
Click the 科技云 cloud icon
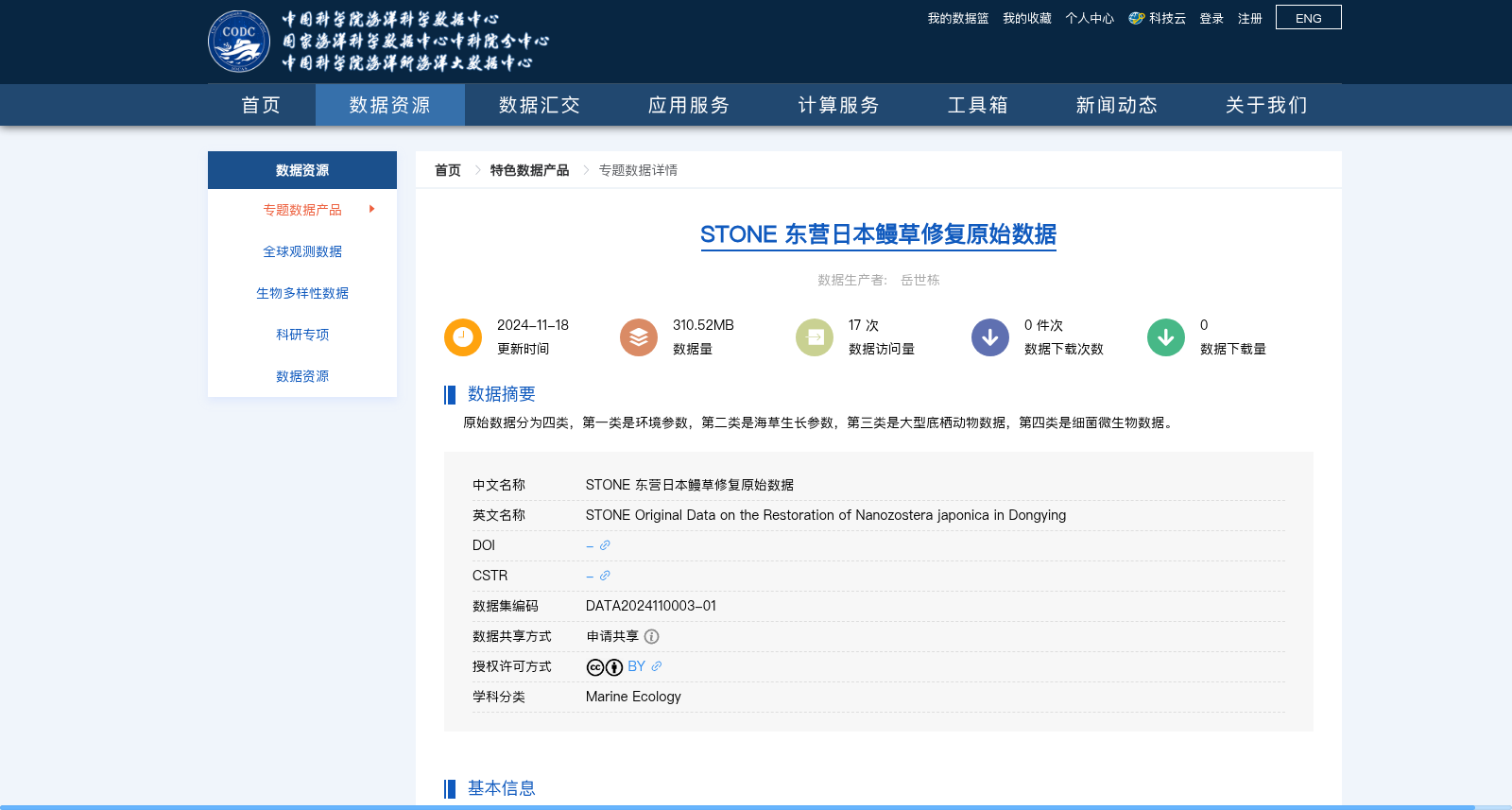1137,18
